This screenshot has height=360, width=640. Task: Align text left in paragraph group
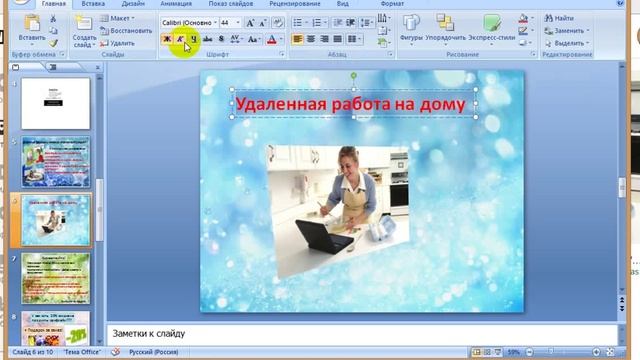[x=298, y=39]
